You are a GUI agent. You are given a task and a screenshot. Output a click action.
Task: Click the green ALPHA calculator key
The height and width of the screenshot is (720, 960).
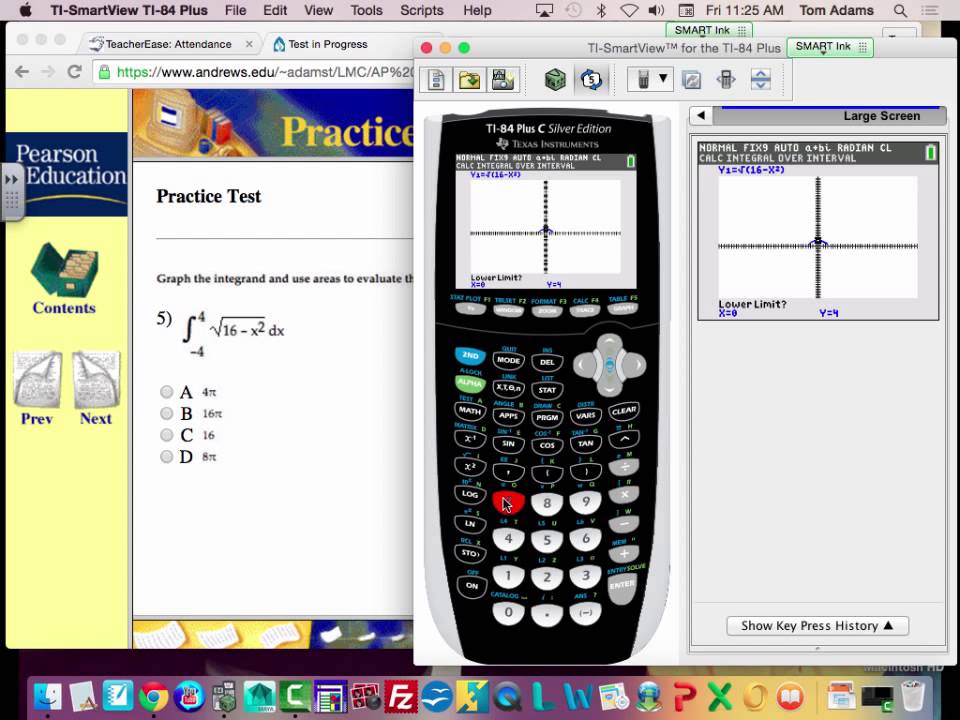coord(470,383)
